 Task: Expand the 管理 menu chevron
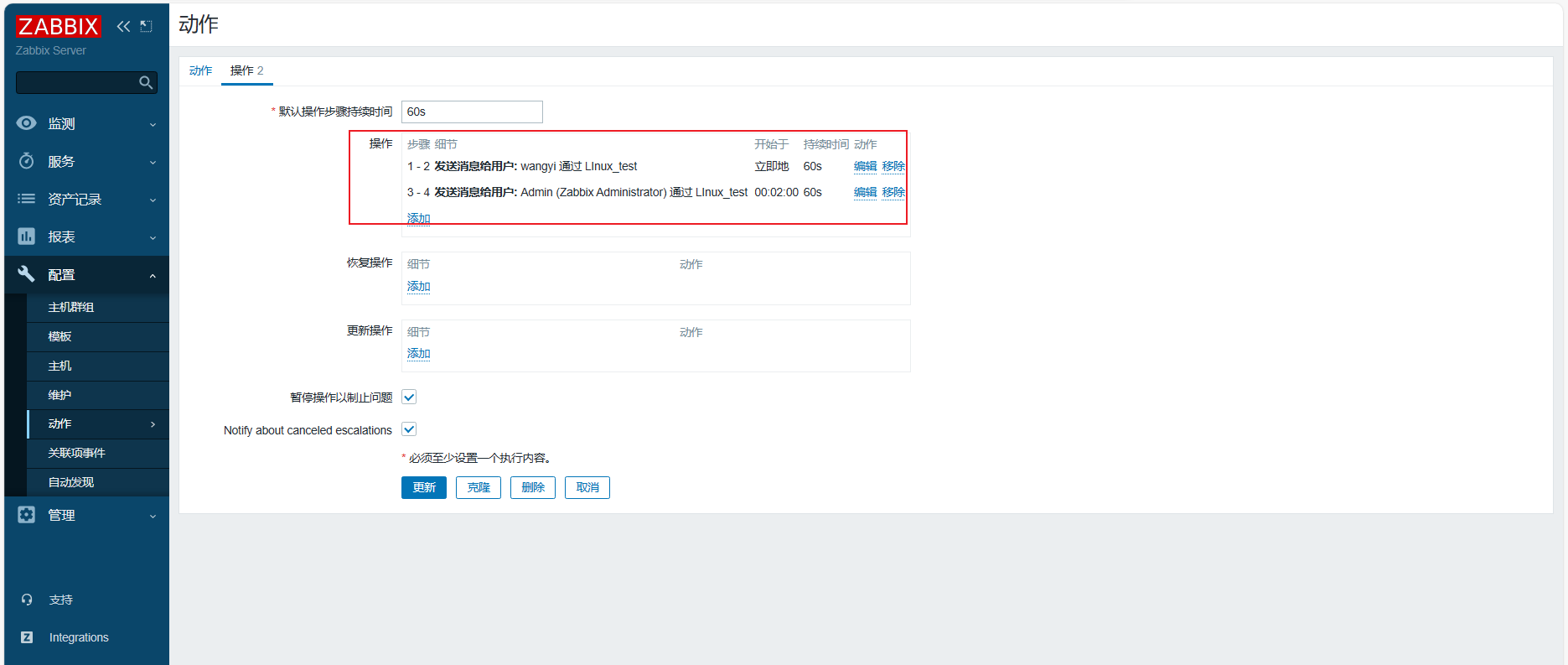click(x=153, y=516)
